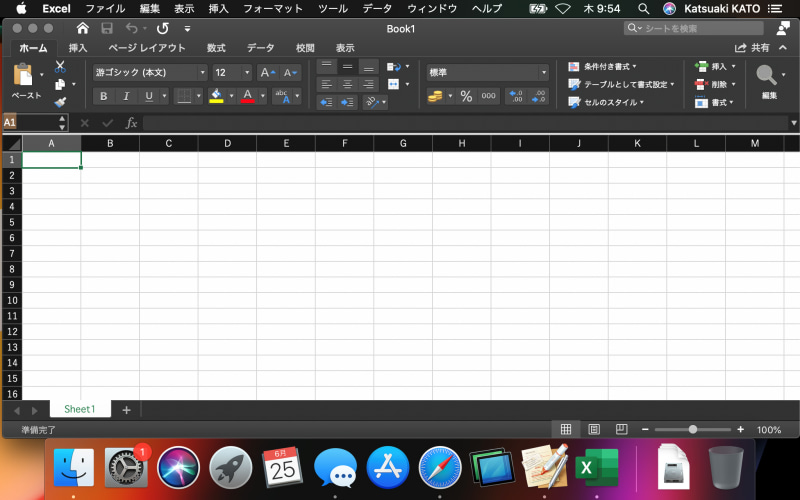Click the シートを検索 search field
This screenshot has width=800, height=500.
coord(694,28)
